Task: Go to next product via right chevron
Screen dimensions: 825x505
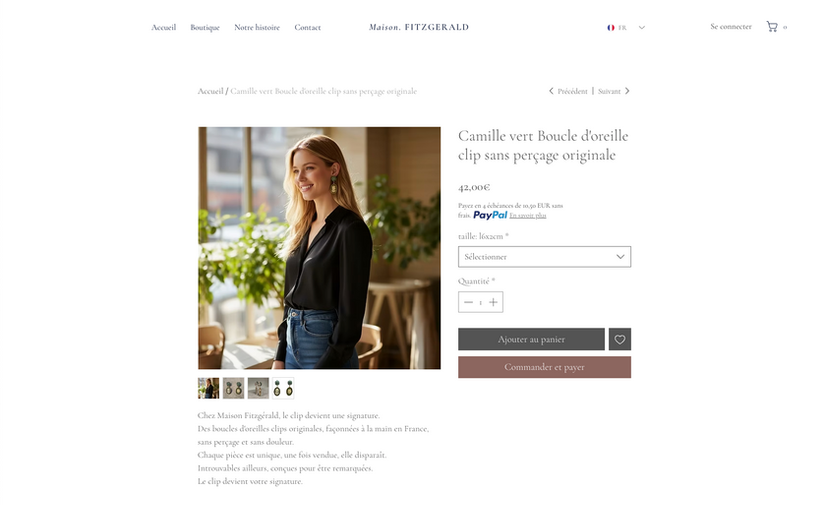Action: click(627, 91)
